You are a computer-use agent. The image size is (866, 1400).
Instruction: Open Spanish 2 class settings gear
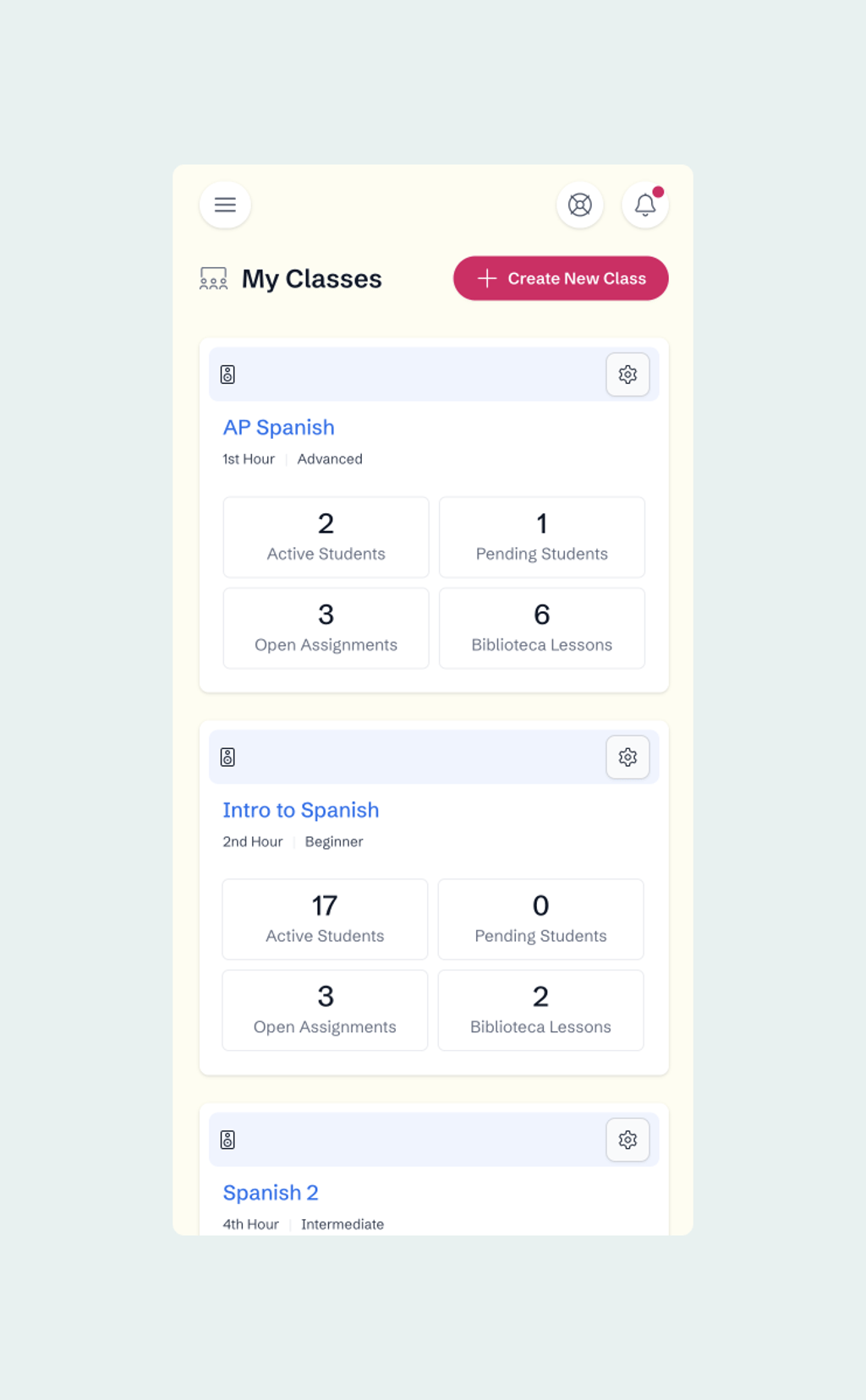628,1140
